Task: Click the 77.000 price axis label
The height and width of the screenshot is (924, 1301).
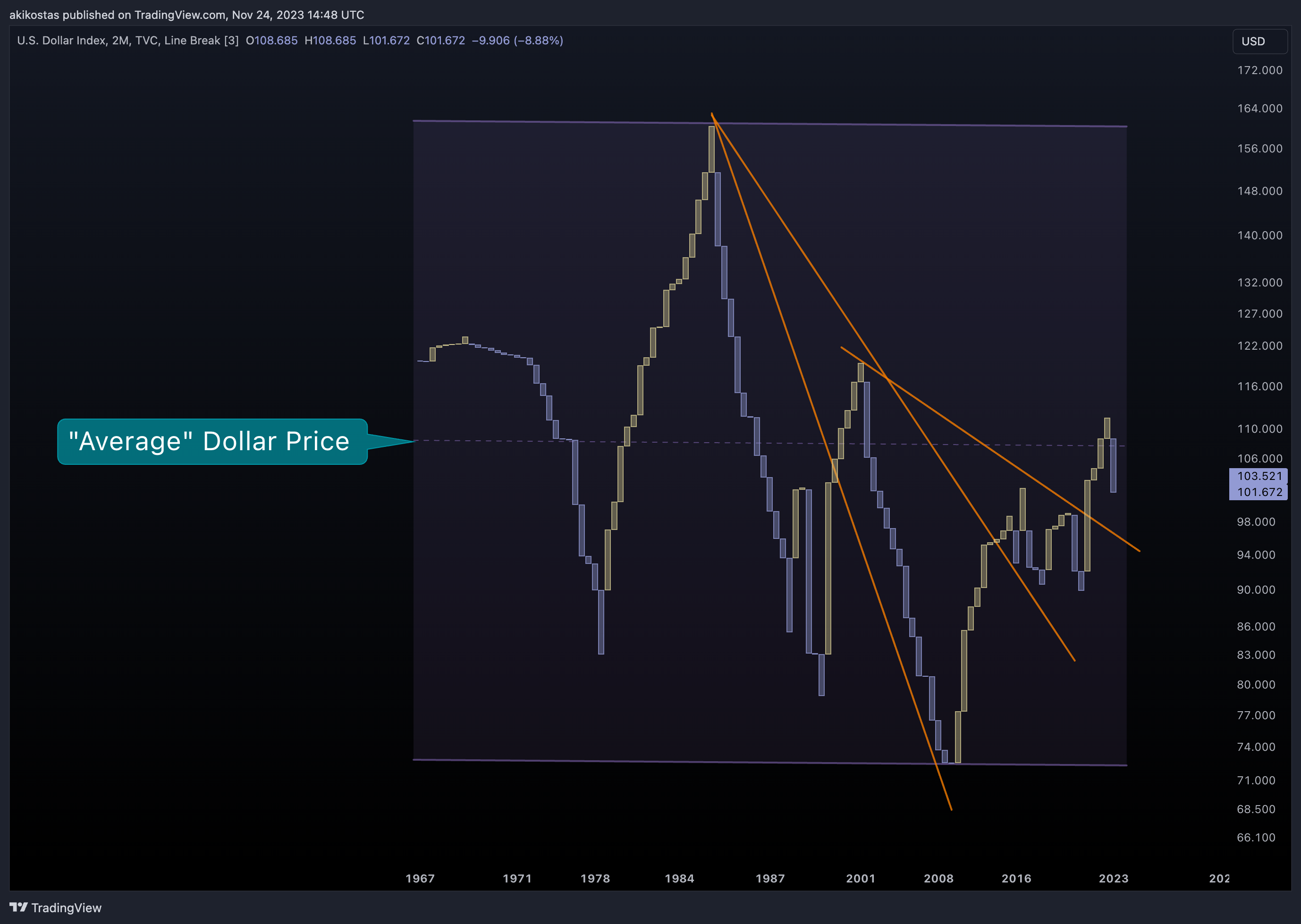Action: coord(1256,715)
